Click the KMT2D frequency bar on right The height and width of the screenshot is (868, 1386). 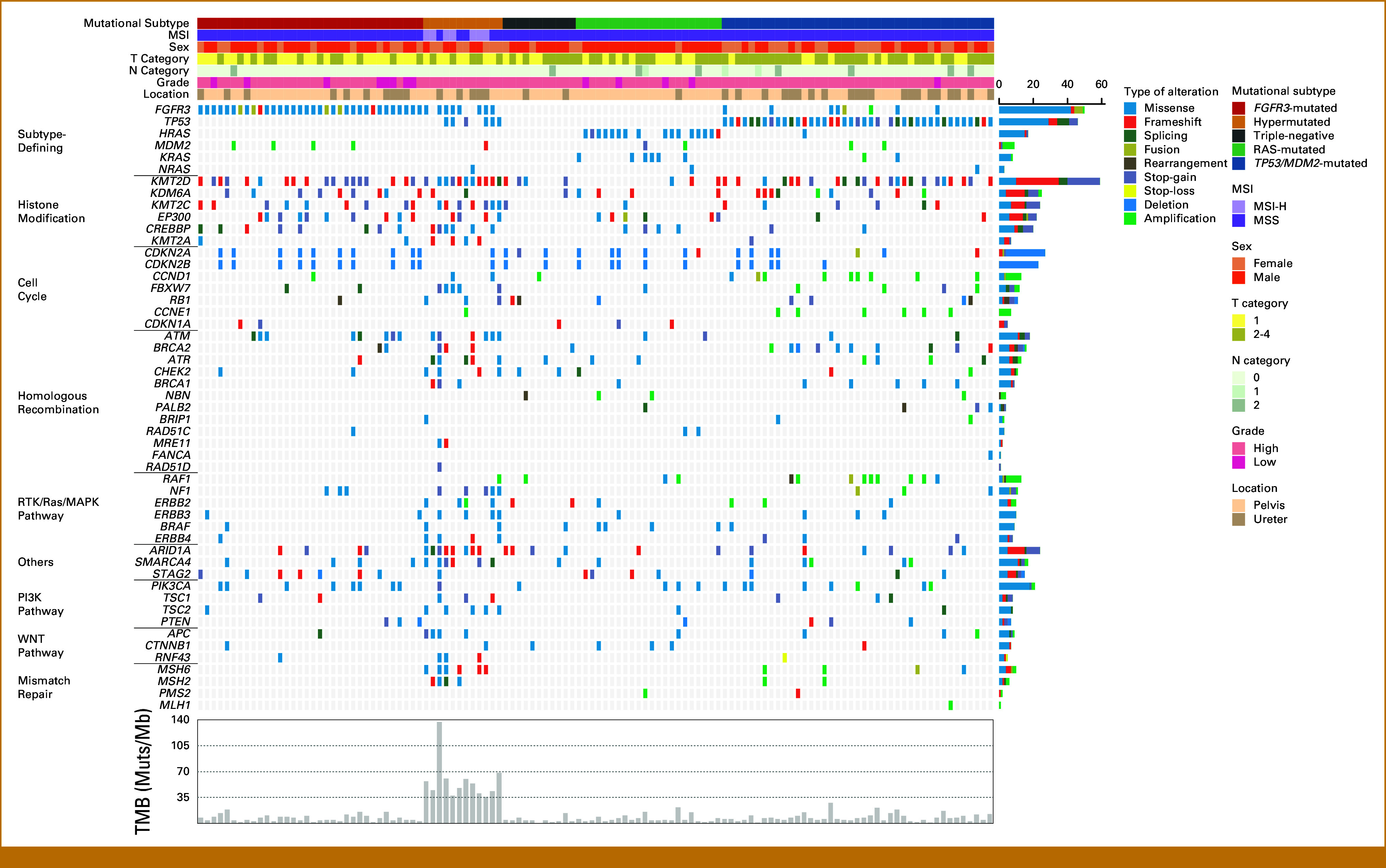click(1049, 182)
